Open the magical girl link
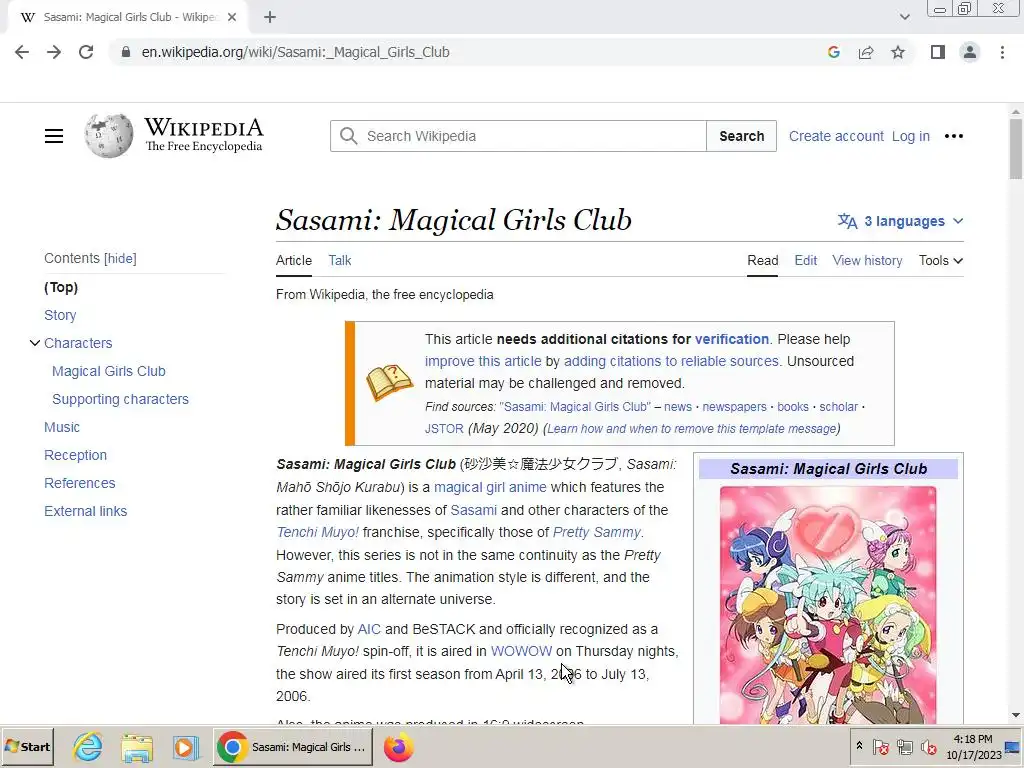1024x768 pixels. tap(470, 488)
